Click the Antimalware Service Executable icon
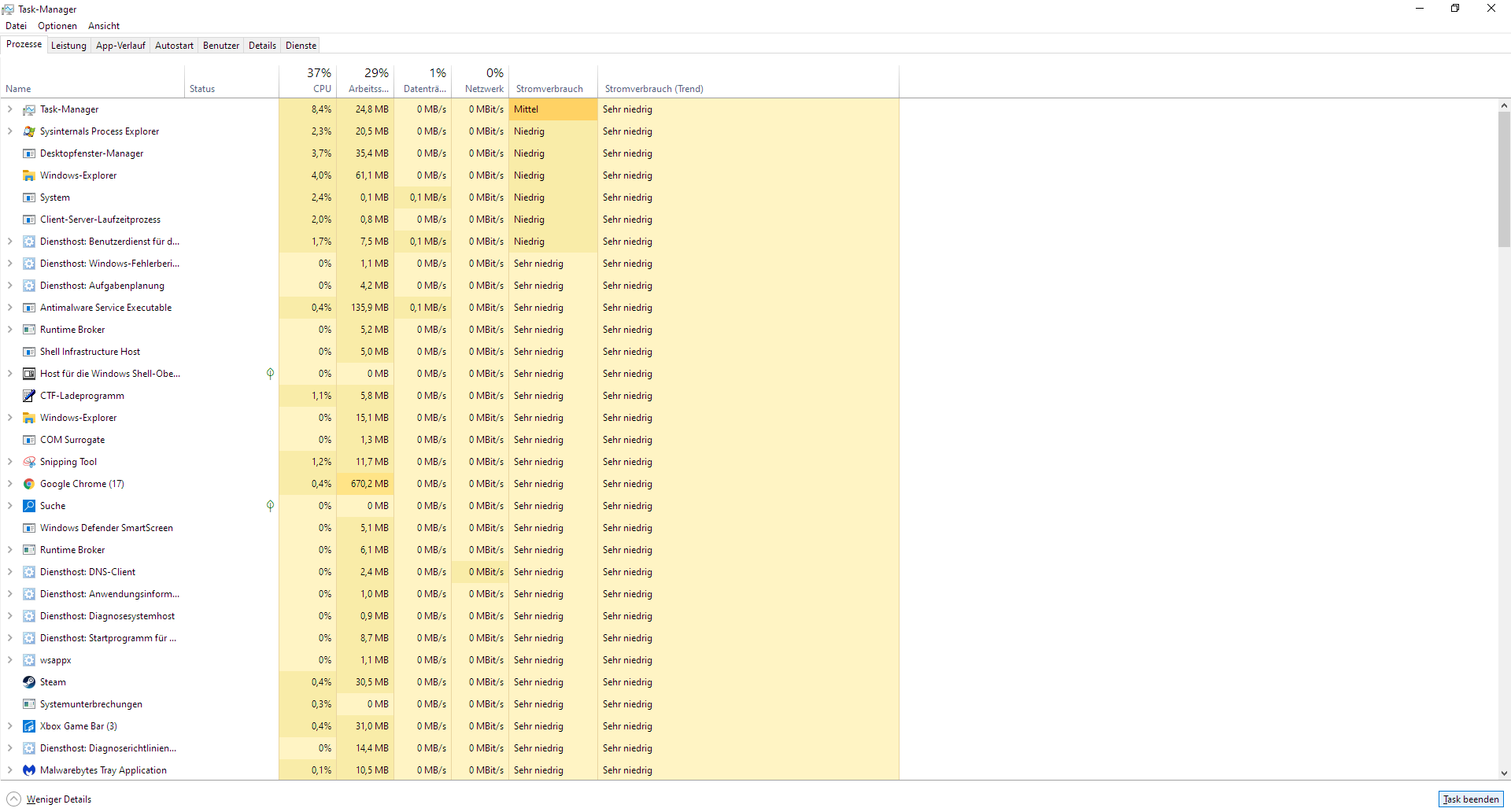The height and width of the screenshot is (812, 1511). [x=29, y=308]
